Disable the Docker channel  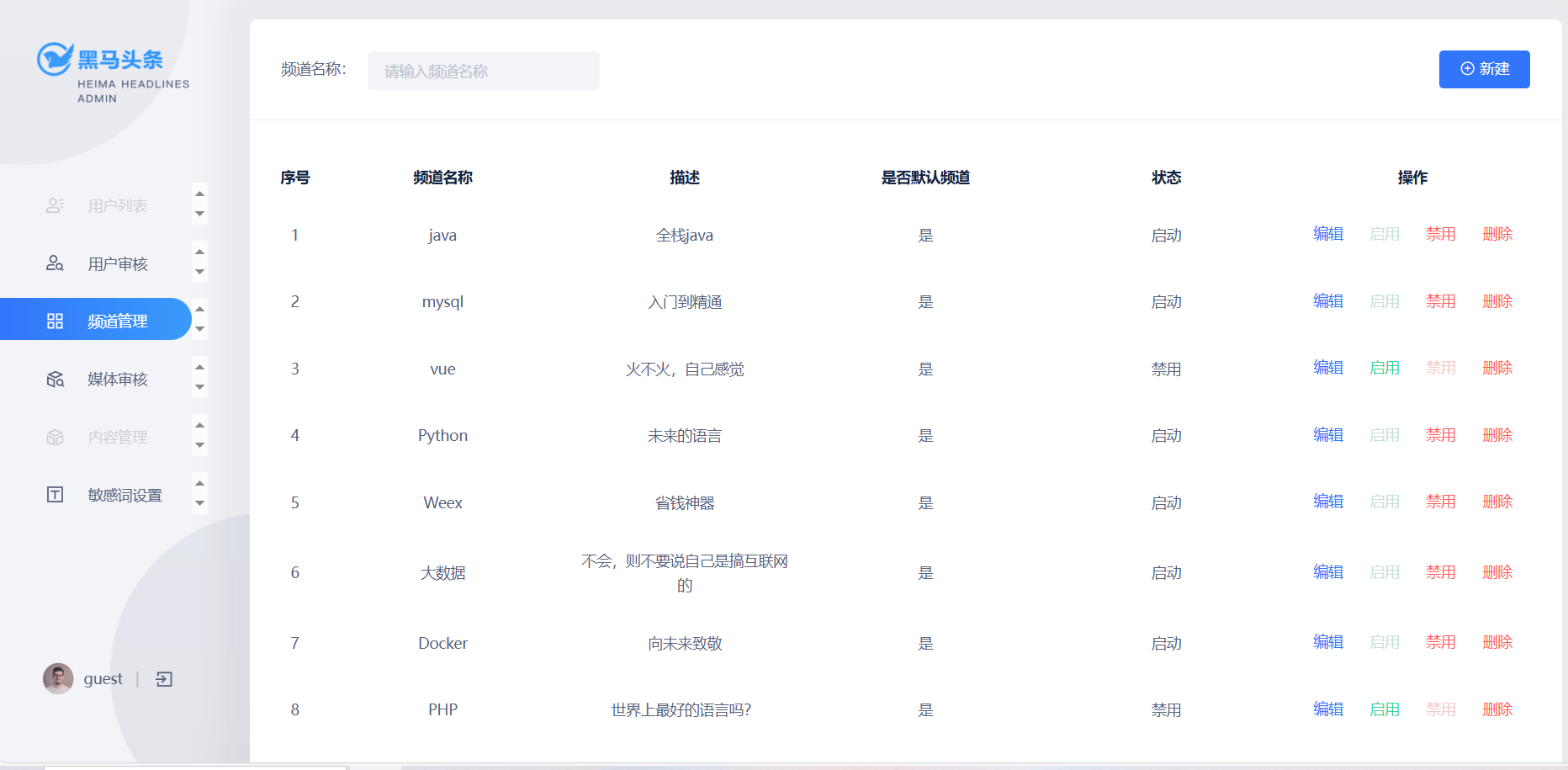click(x=1440, y=642)
